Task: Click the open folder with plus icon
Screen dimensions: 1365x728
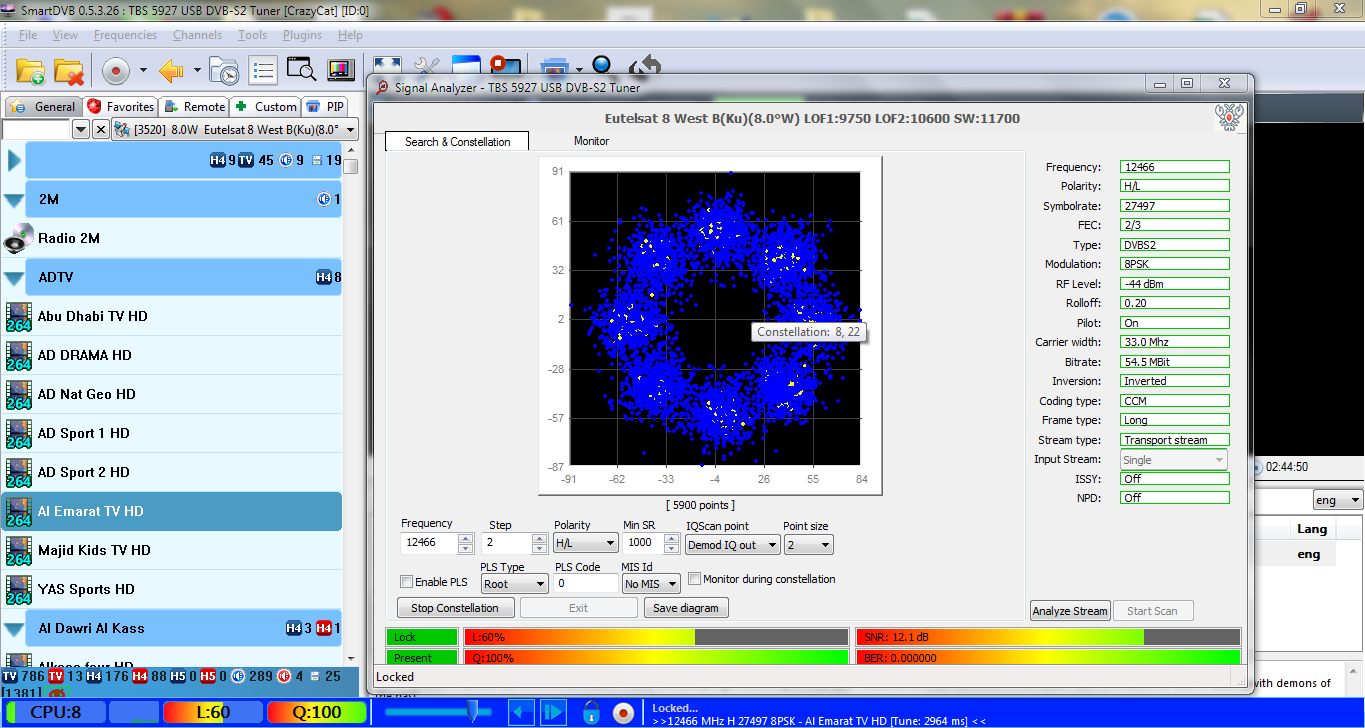Action: click(x=31, y=71)
